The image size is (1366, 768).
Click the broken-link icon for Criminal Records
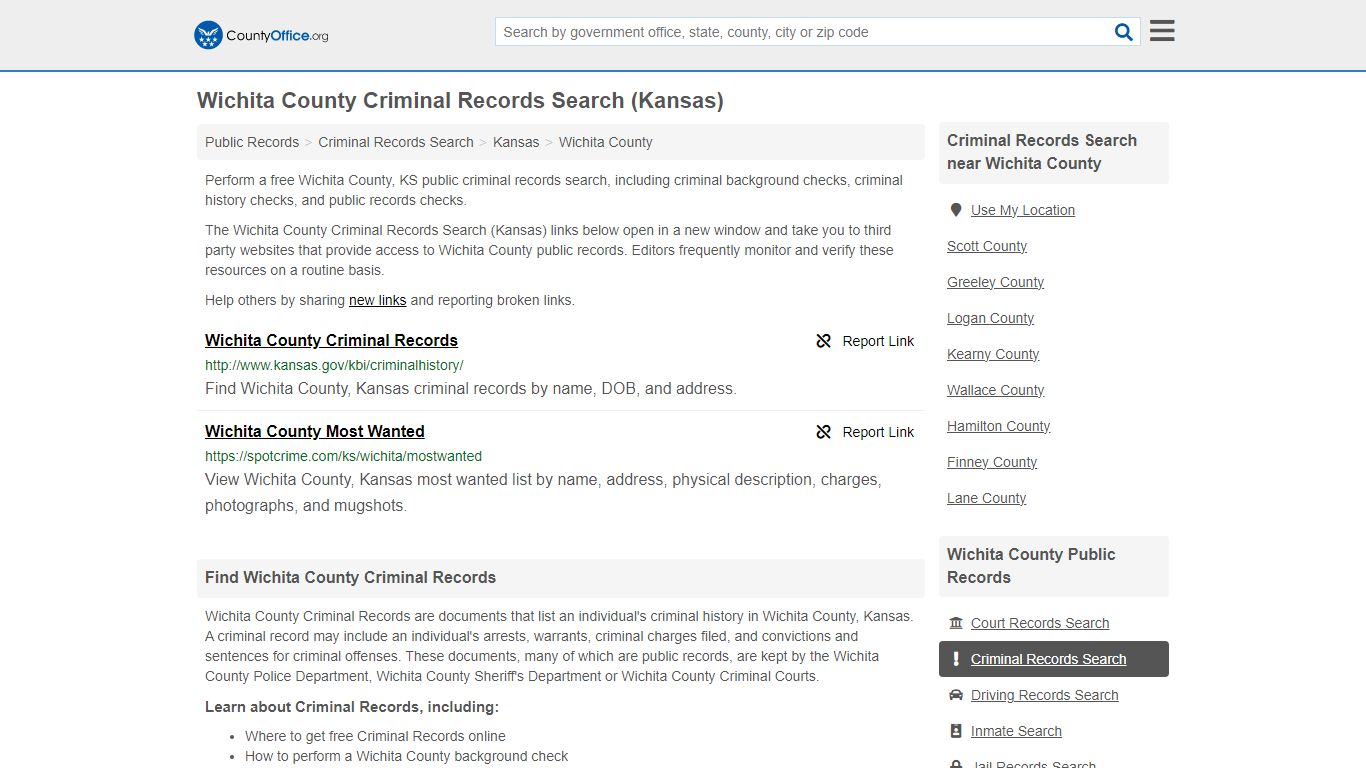pyautogui.click(x=824, y=341)
